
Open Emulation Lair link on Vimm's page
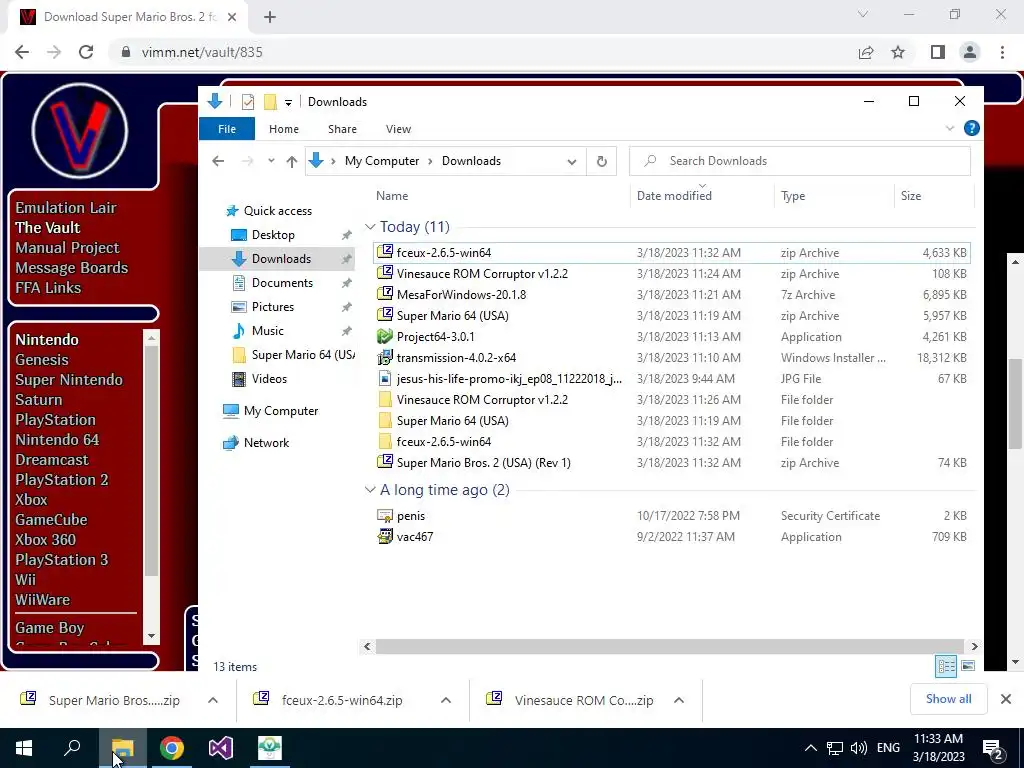click(66, 208)
